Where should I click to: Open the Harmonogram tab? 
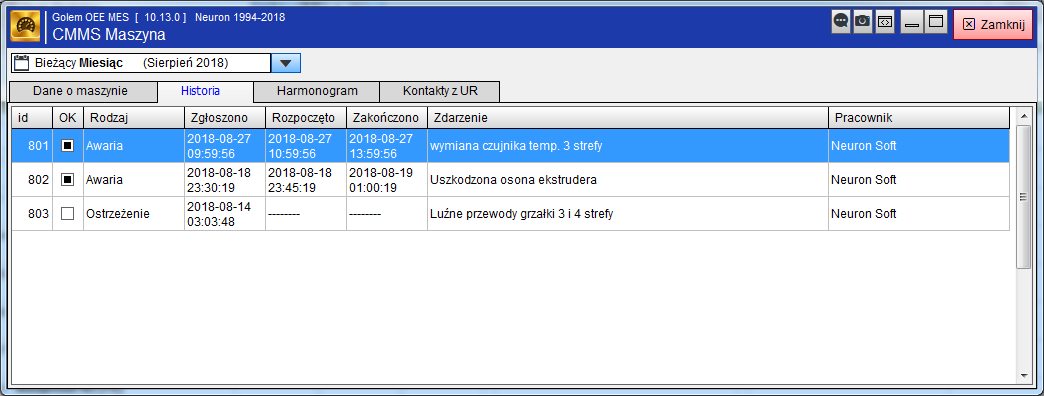tap(317, 91)
